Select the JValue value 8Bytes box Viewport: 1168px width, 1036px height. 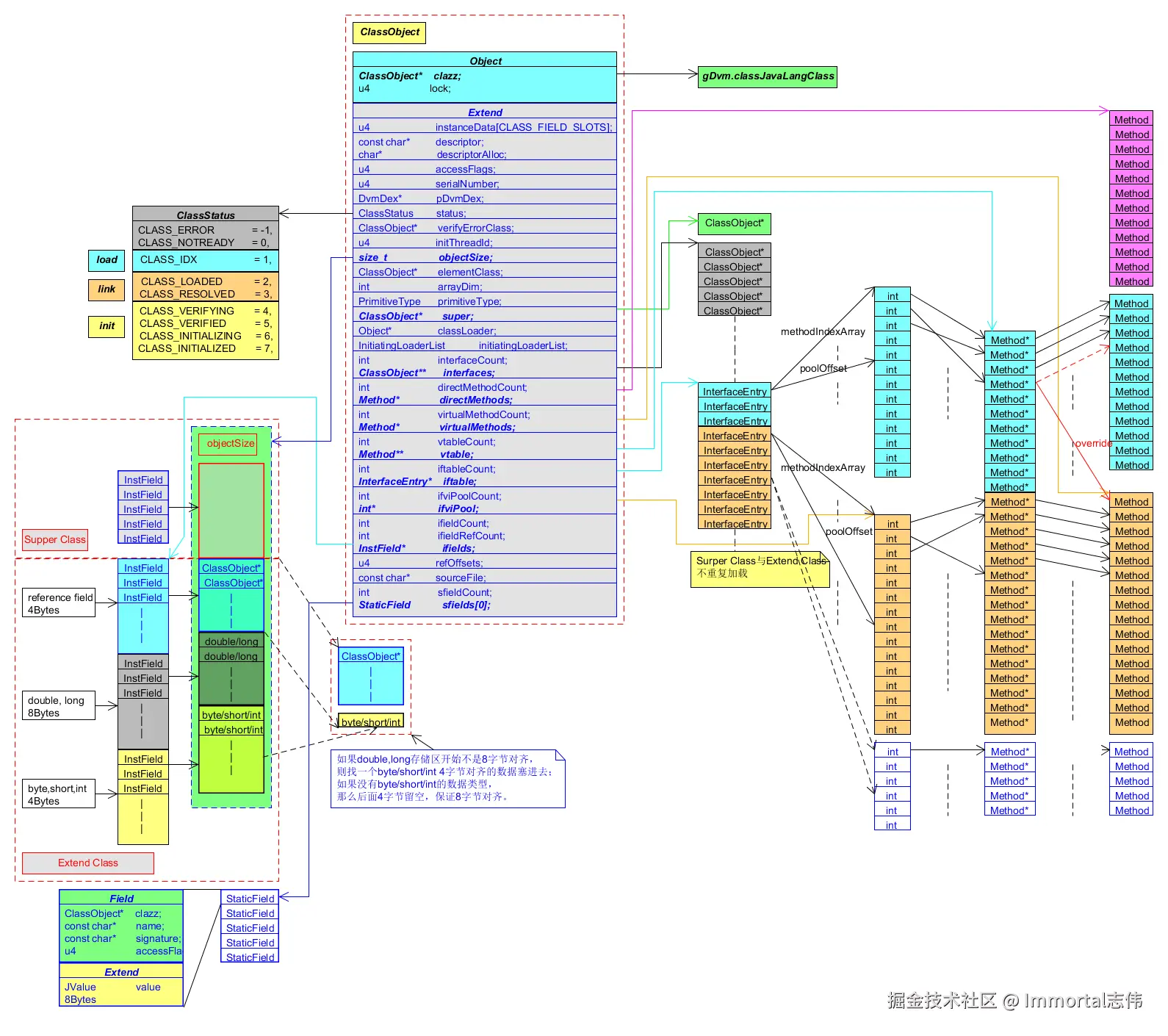tap(121, 993)
